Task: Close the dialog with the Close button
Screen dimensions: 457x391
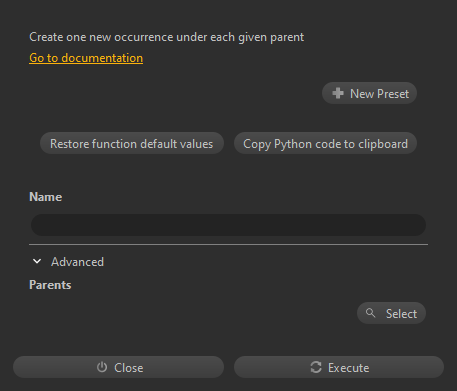Action: point(118,367)
